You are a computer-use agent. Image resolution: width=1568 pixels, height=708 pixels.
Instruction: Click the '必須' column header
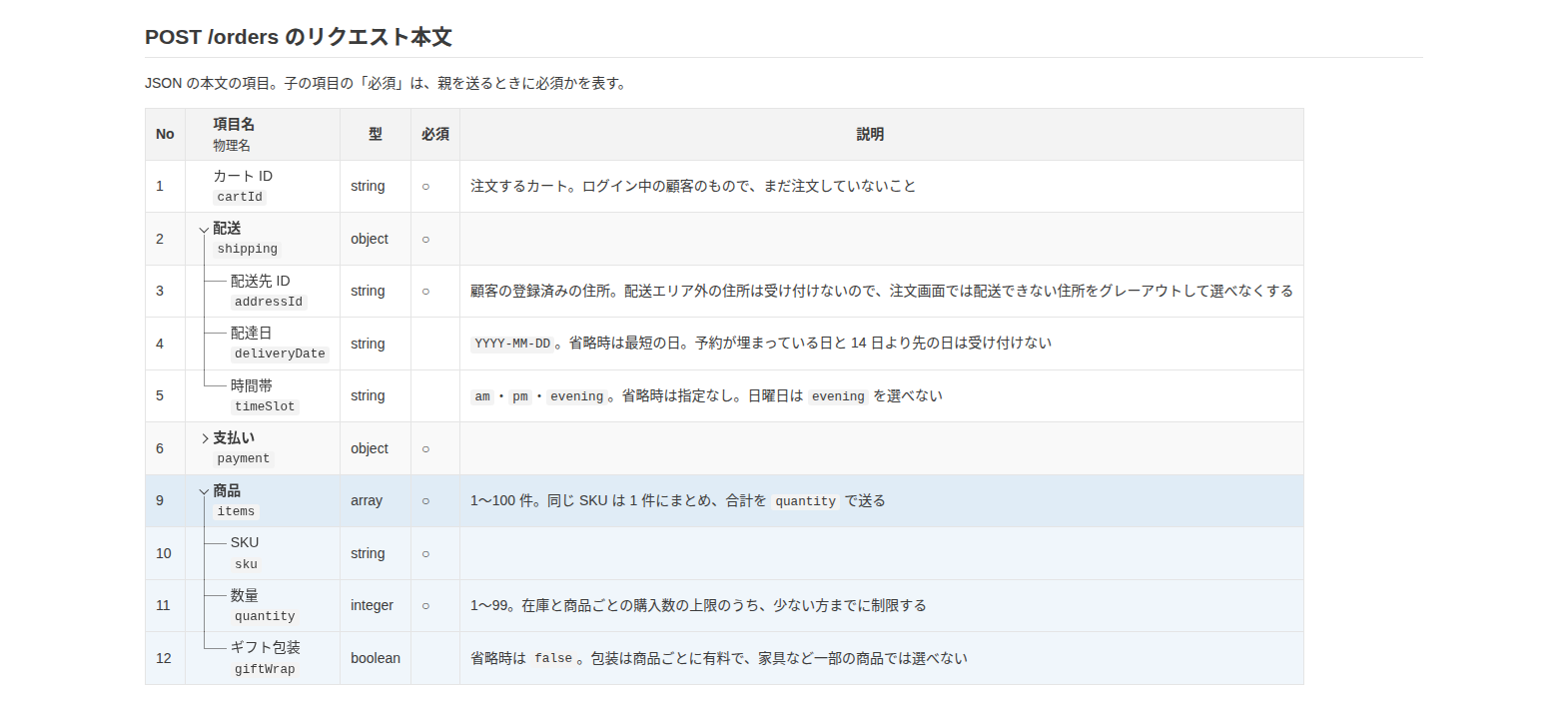435,134
